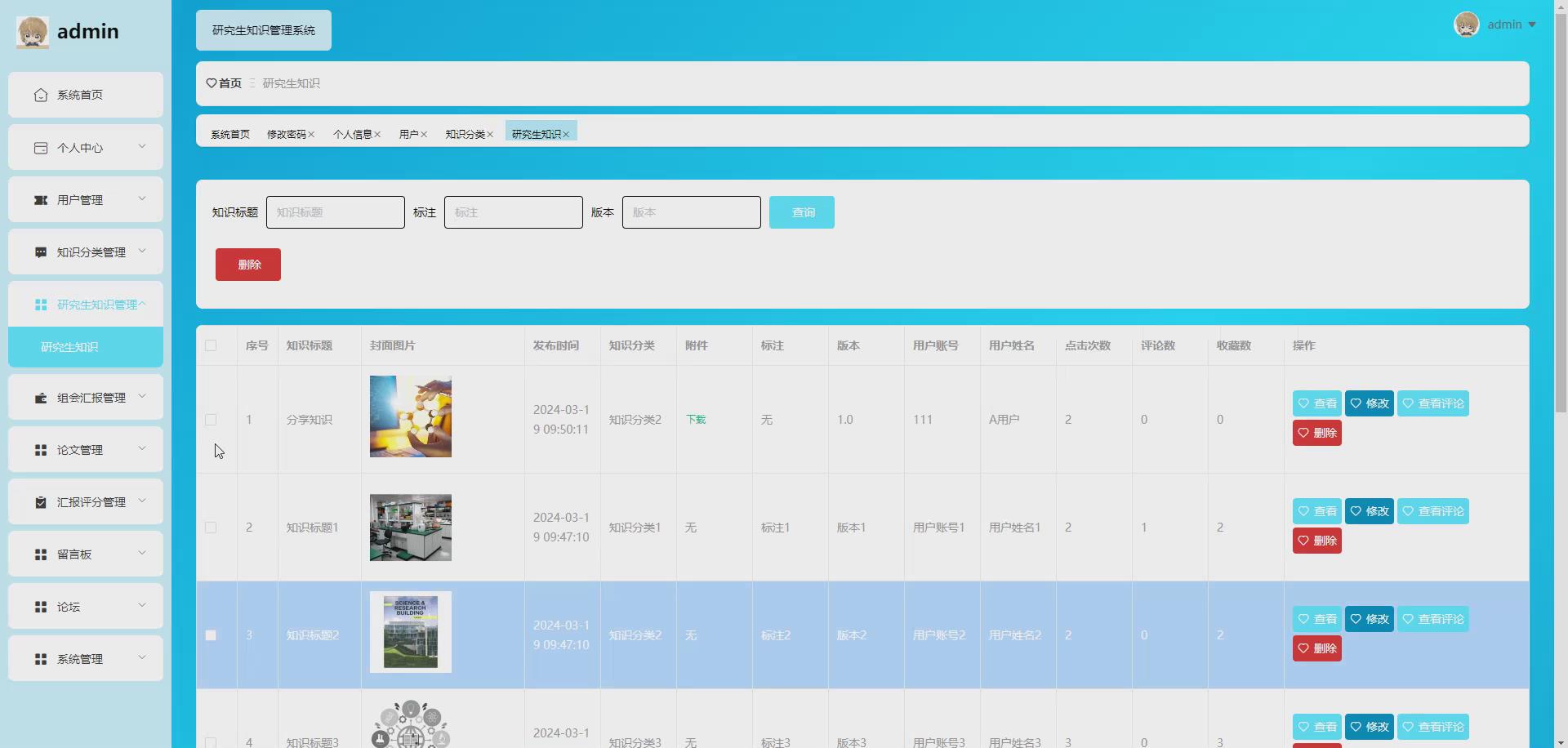1568x748 pixels.
Task: Click 修改 for the 分享知识 row
Action: [x=1370, y=403]
